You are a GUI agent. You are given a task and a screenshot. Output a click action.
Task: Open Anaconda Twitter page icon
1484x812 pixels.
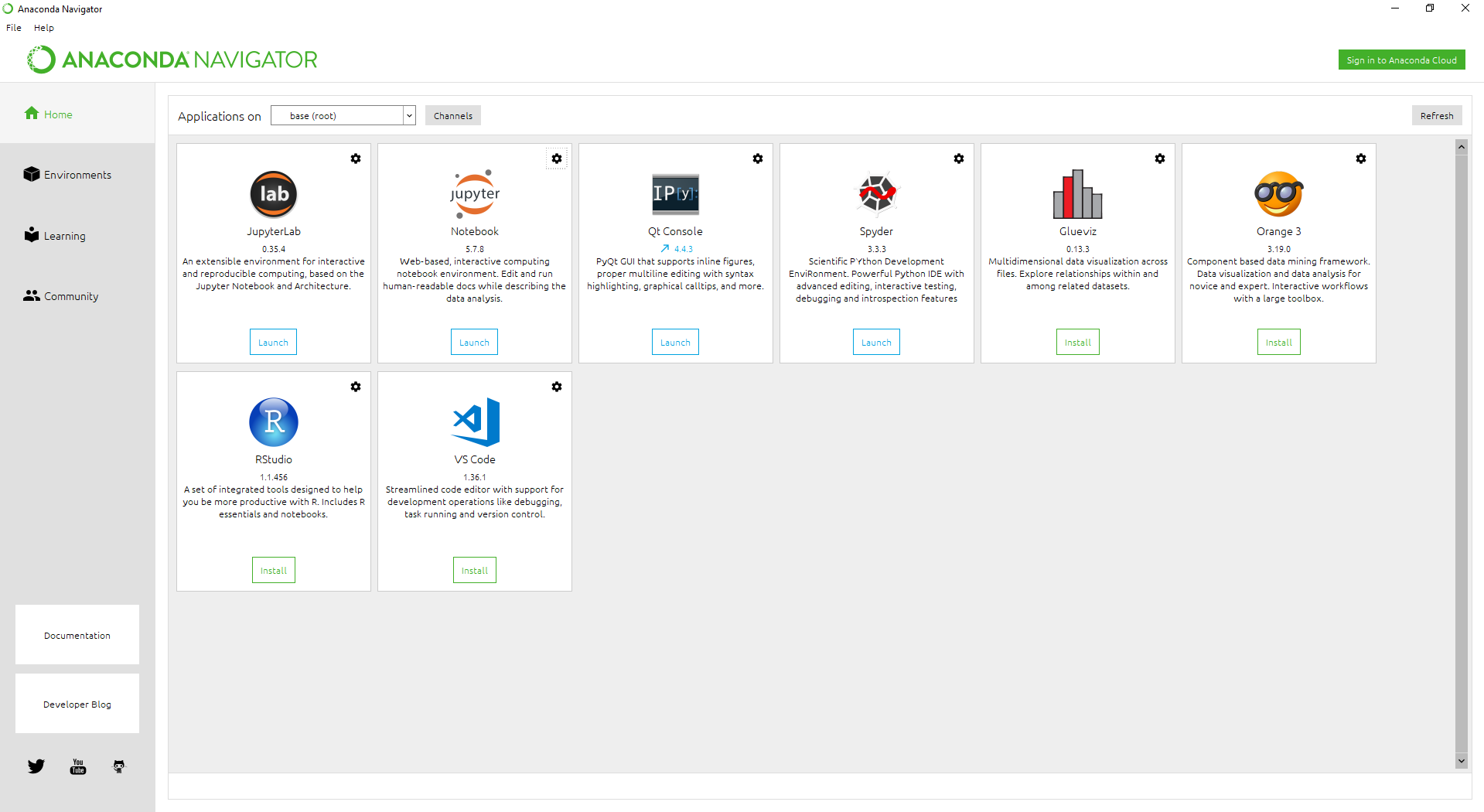pos(36,766)
